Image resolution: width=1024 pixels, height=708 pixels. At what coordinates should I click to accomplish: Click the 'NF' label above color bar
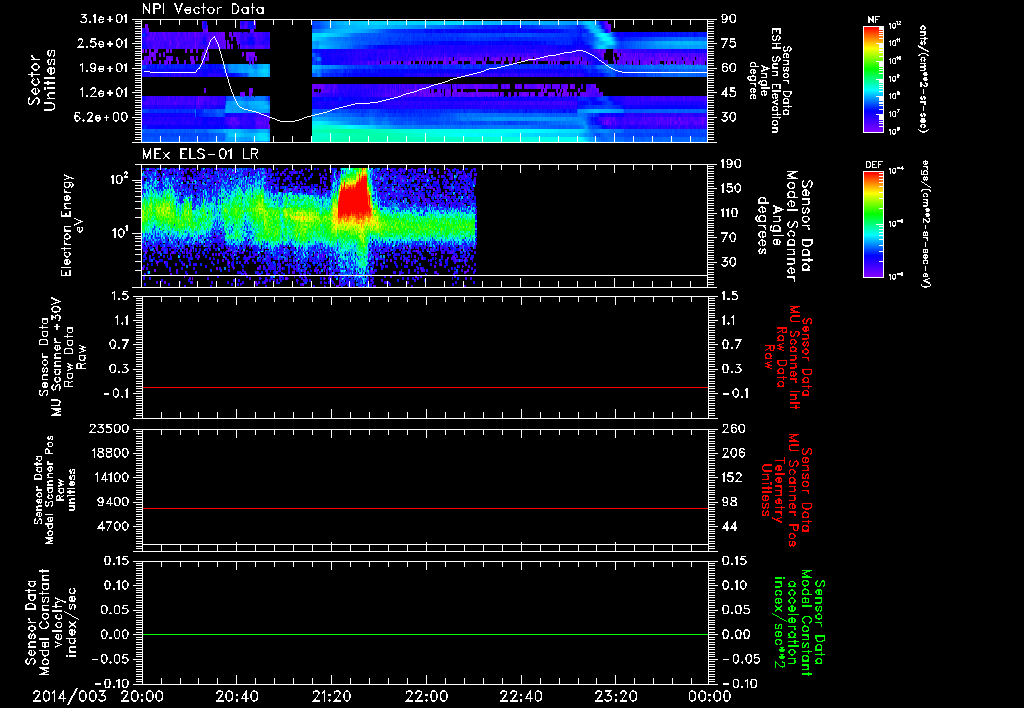pyautogui.click(x=873, y=20)
